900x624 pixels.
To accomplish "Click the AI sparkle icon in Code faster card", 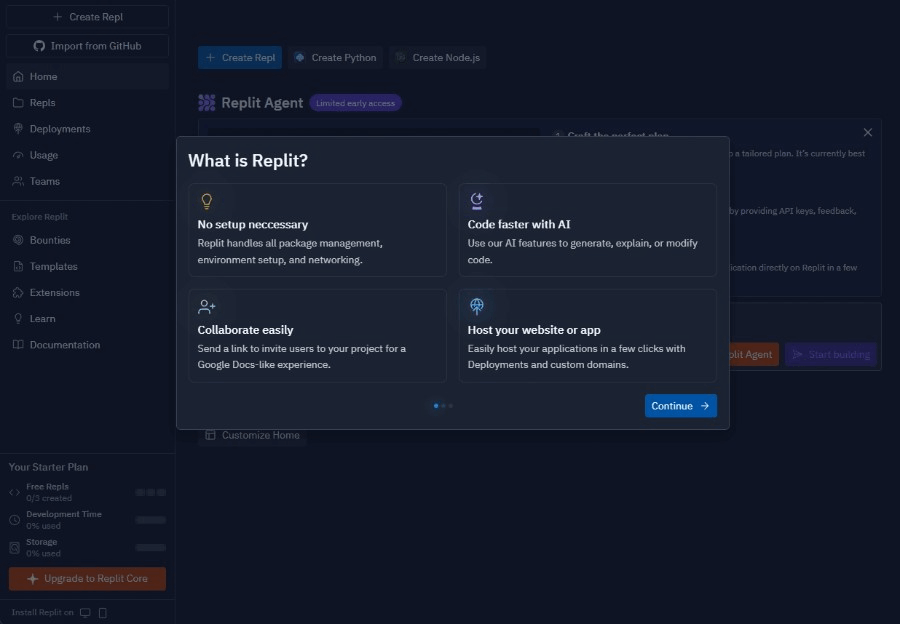I will tap(476, 200).
